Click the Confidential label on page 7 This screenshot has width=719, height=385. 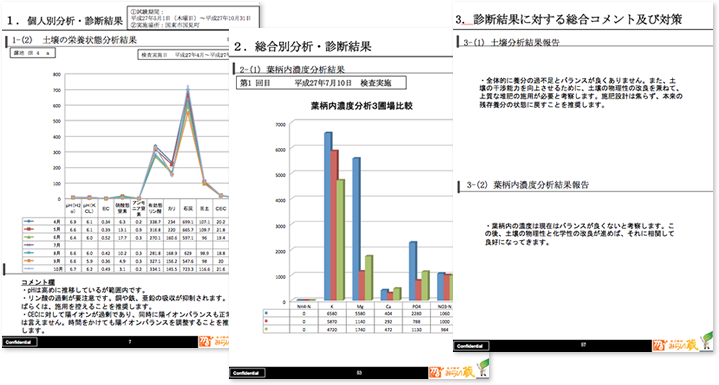19,342
